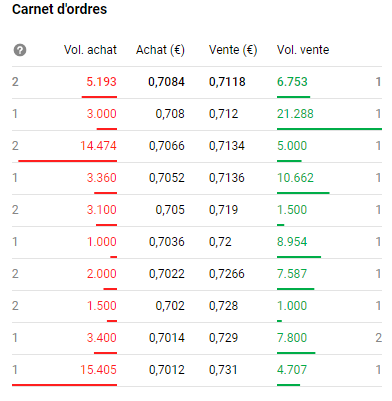Choose bid price 0,7012
Image resolution: width=392 pixels, height=401 pixels.
167,370
